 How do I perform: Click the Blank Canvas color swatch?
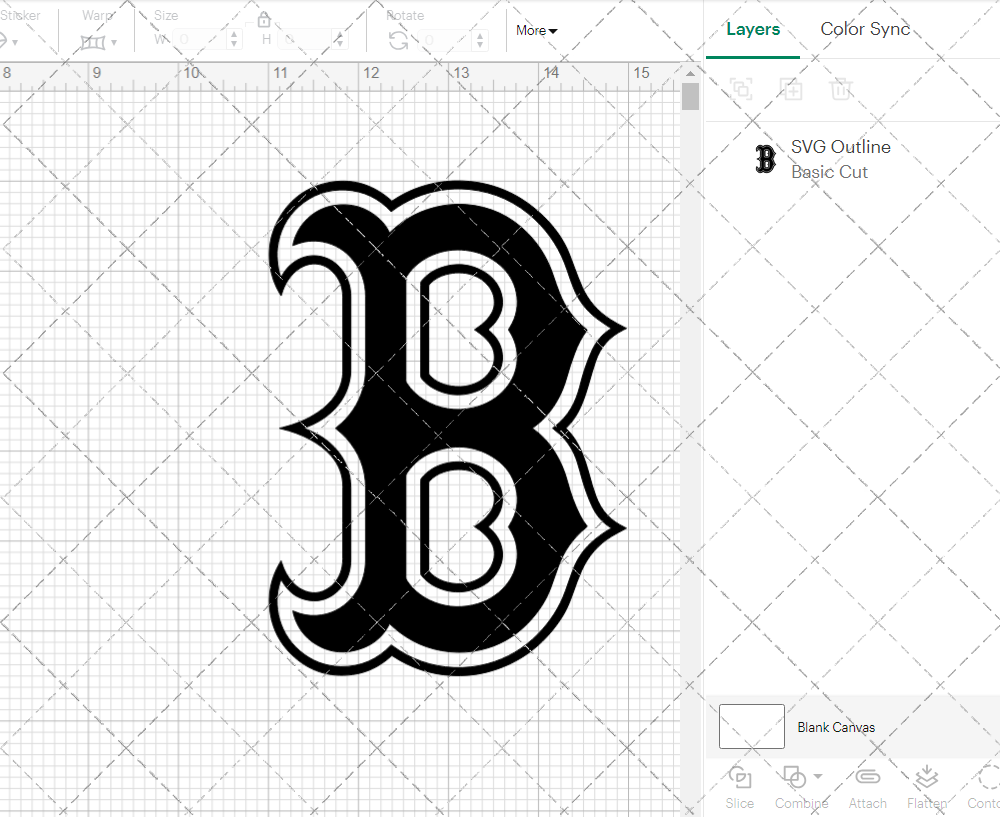[751, 727]
